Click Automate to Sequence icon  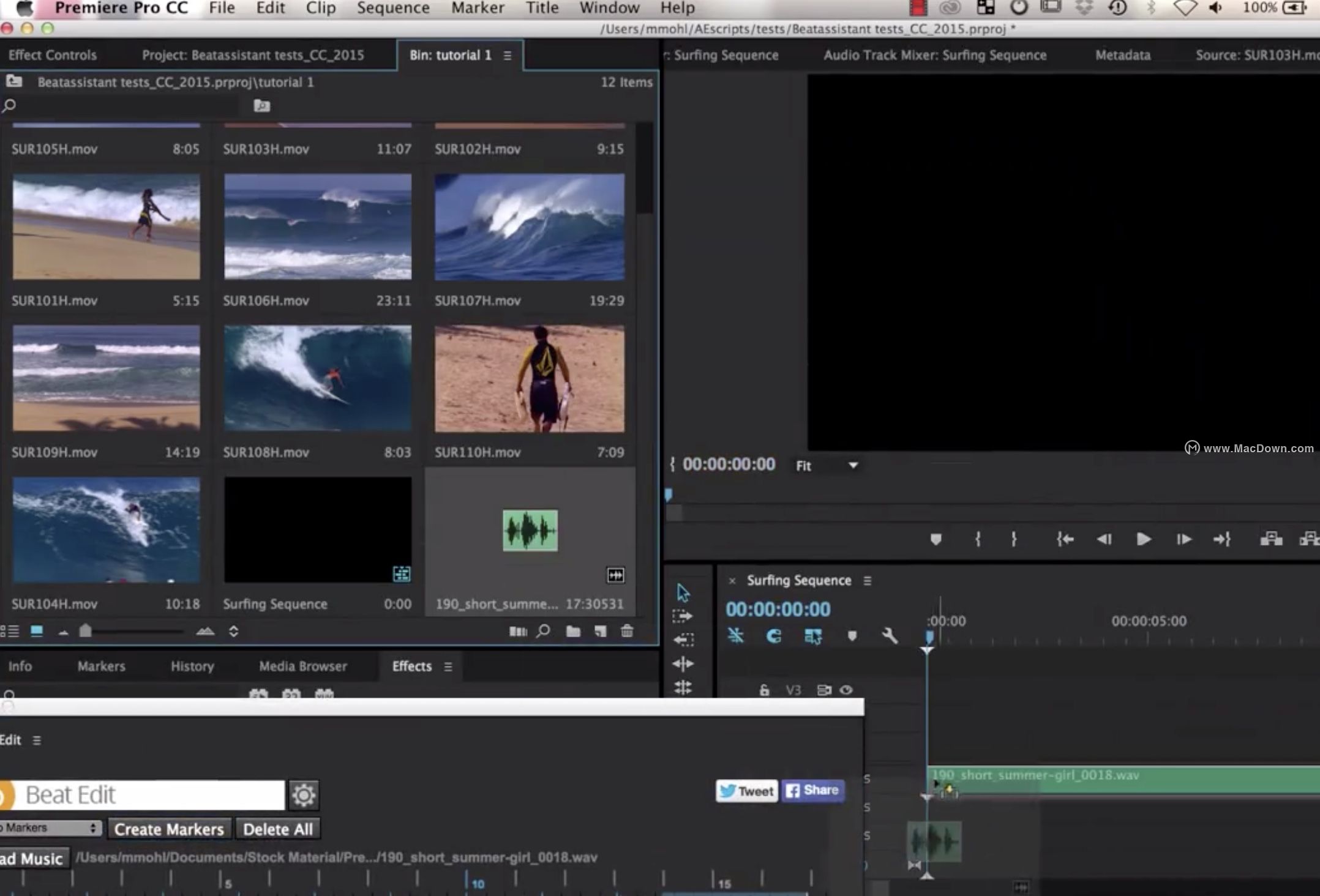(x=518, y=631)
